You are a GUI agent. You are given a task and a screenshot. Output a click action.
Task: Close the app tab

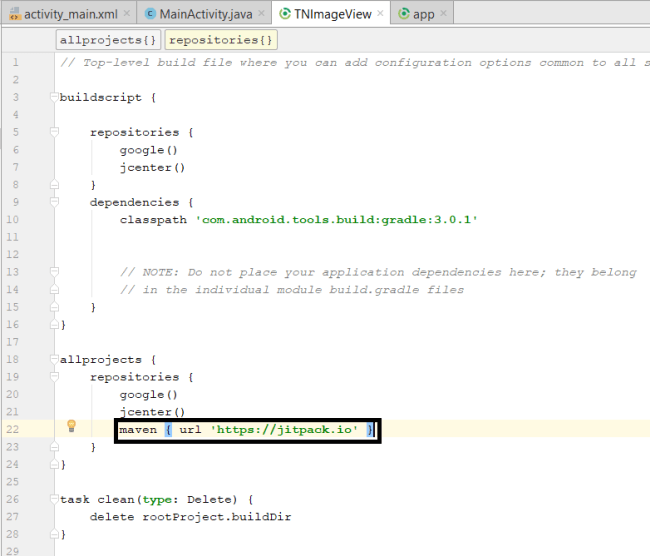444,14
